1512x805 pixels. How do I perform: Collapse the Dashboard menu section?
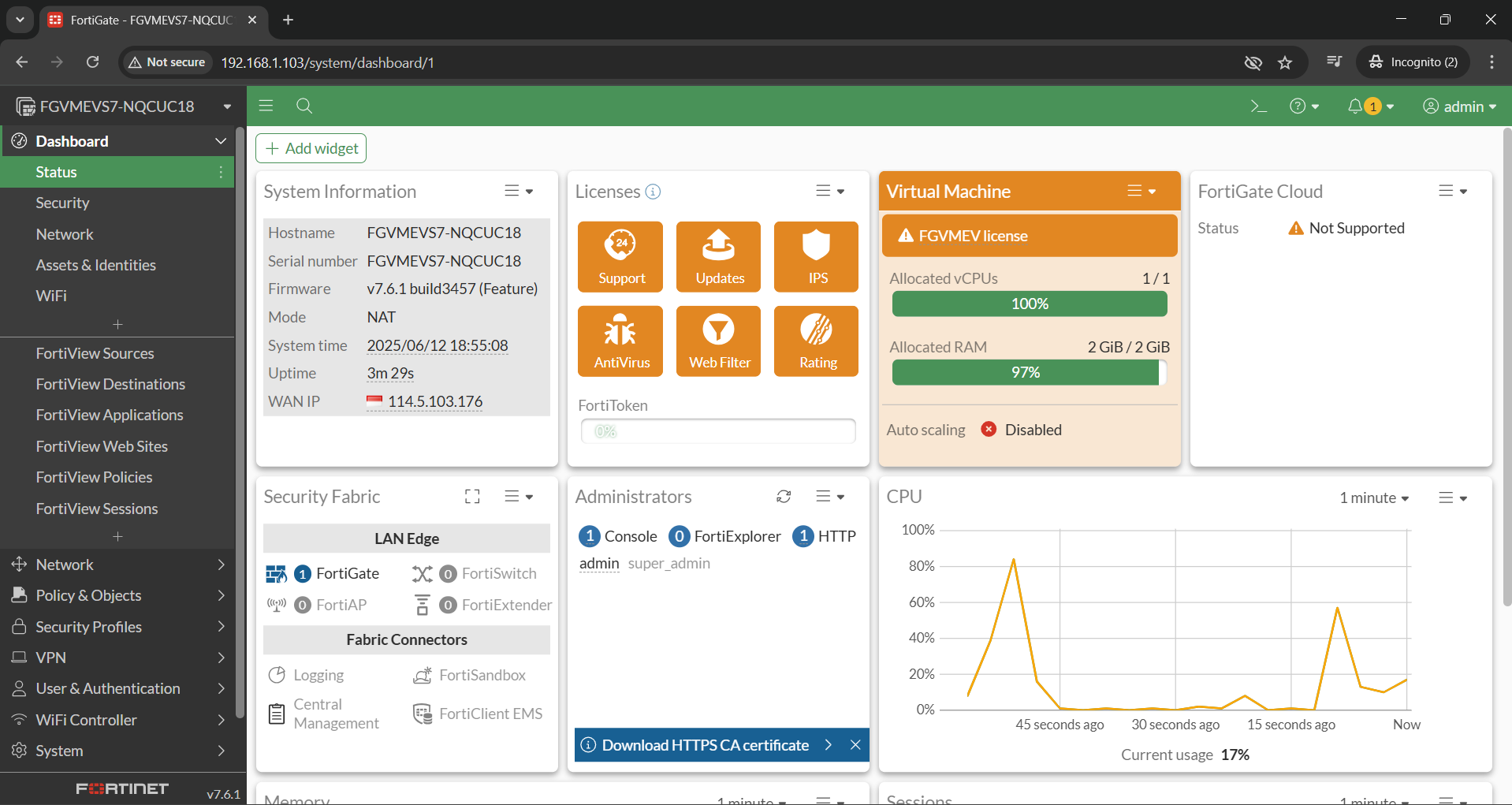click(220, 141)
